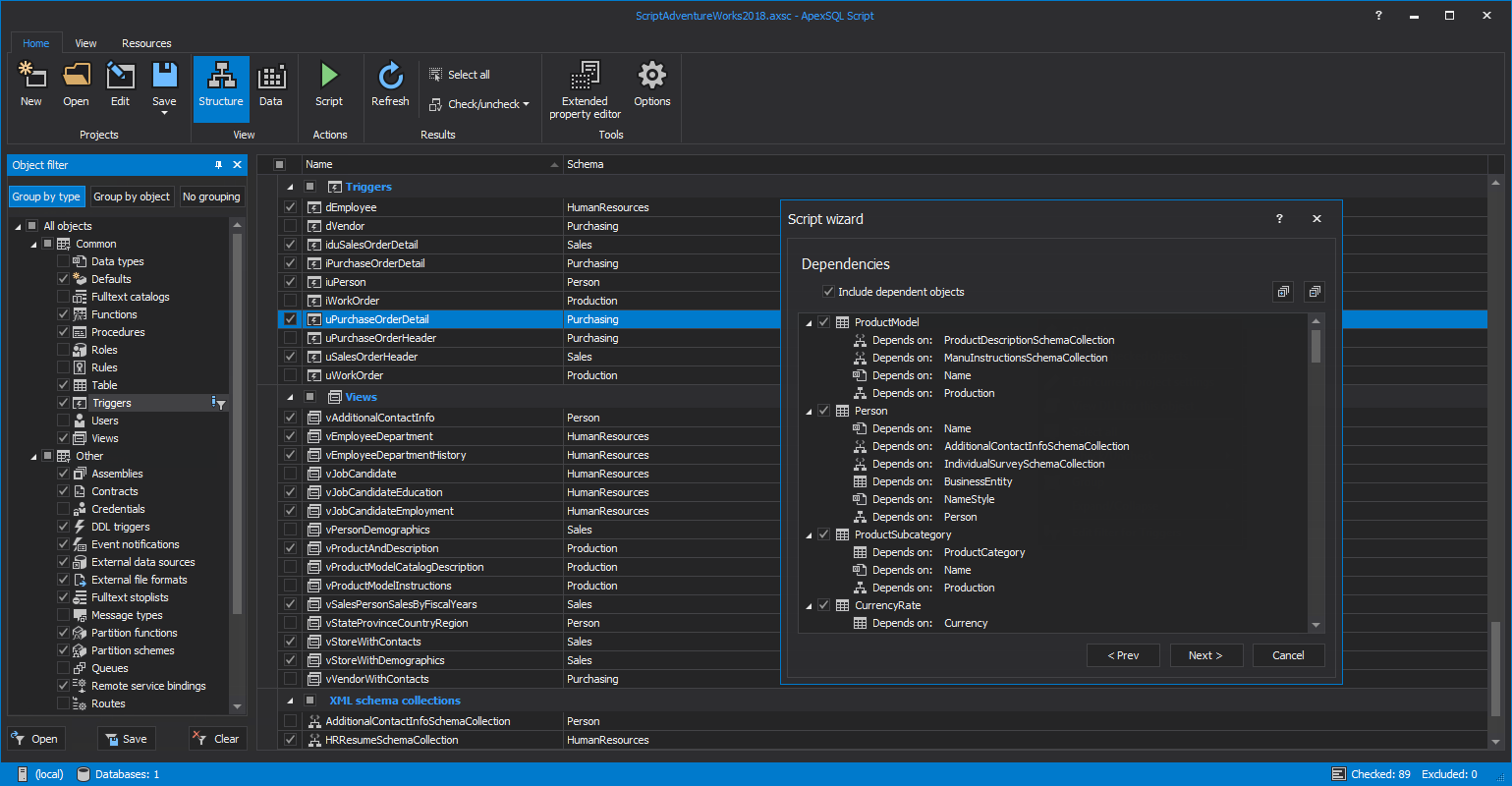Open a project with Open icon

[76, 84]
